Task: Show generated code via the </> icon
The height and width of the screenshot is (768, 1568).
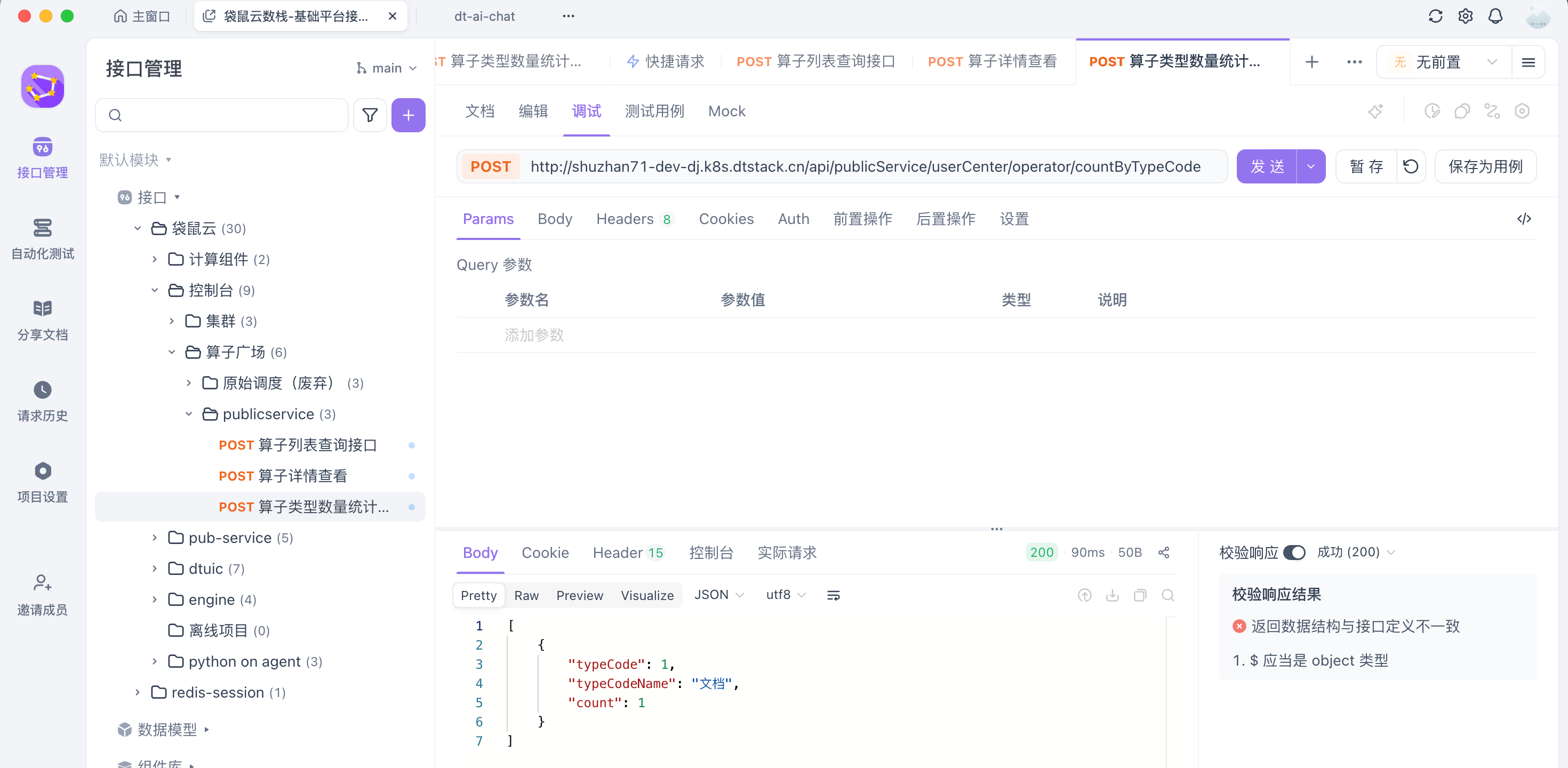Action: tap(1524, 219)
